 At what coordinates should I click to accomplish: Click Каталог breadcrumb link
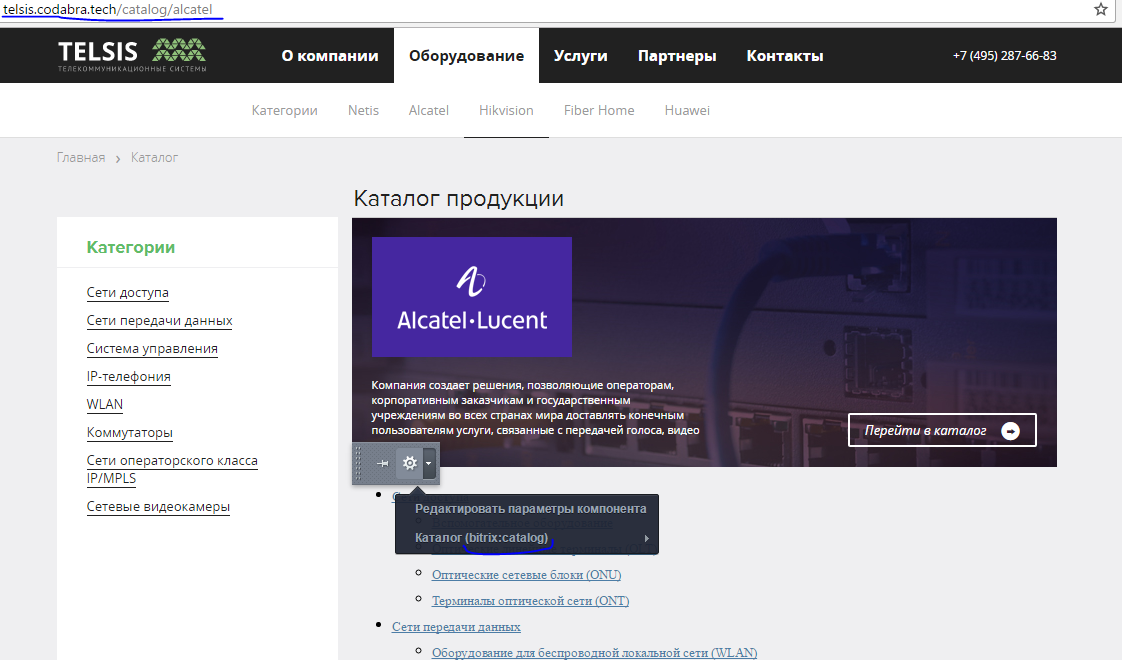tap(155, 157)
